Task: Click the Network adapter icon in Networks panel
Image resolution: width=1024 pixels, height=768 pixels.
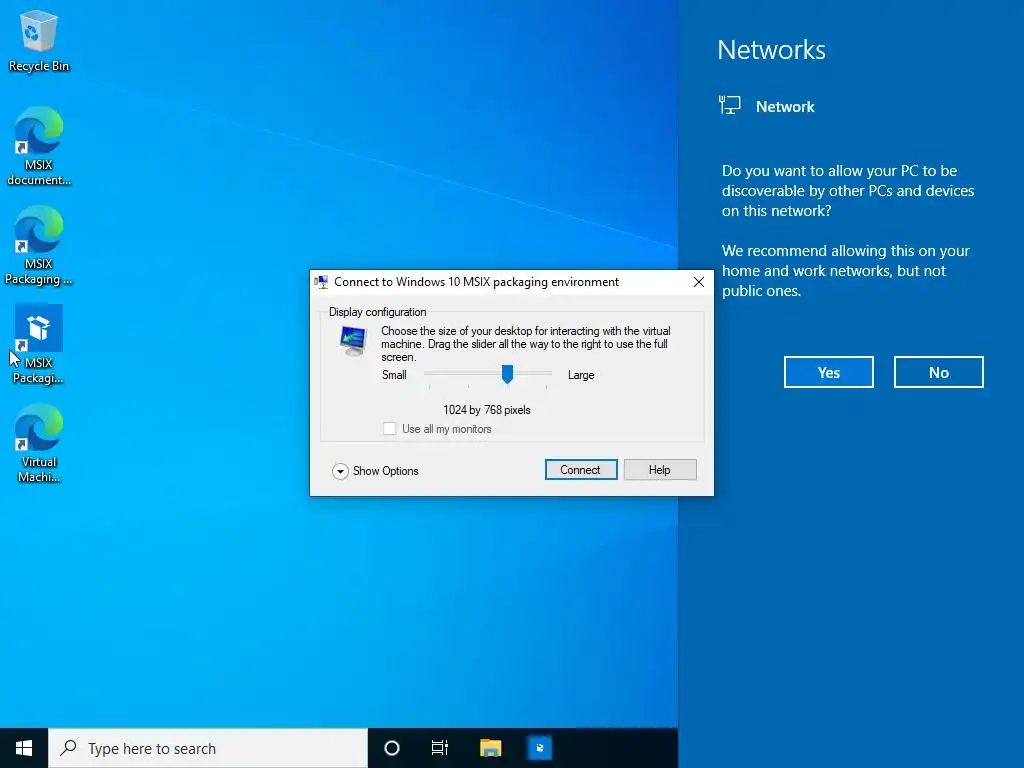Action: 729,105
